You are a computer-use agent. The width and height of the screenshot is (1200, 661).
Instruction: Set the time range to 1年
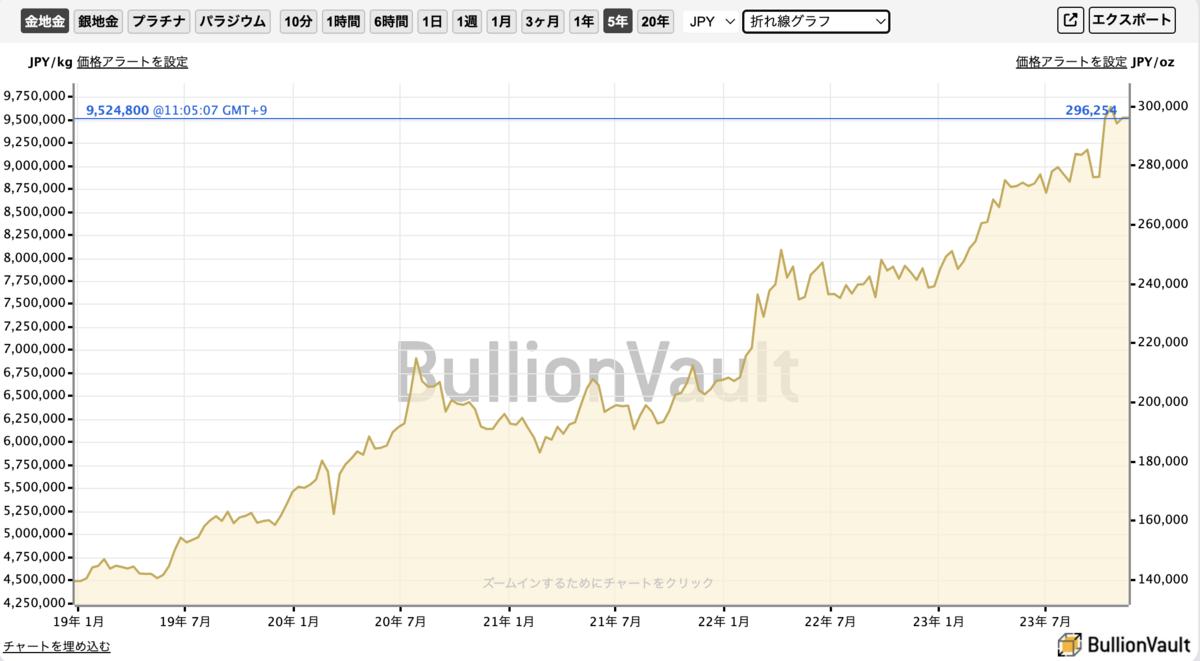coord(583,21)
